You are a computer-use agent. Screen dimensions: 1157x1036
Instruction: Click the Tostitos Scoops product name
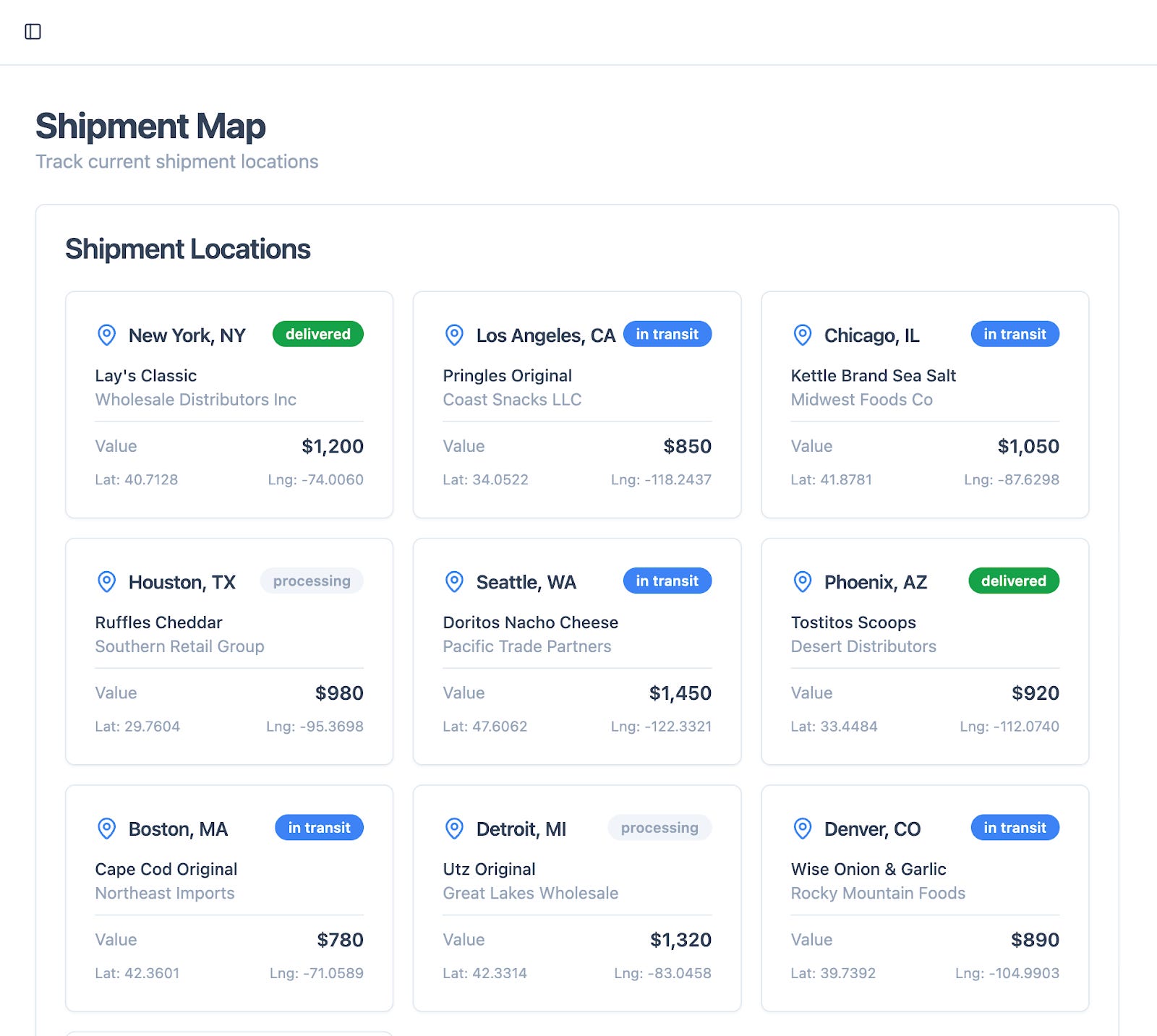(853, 622)
